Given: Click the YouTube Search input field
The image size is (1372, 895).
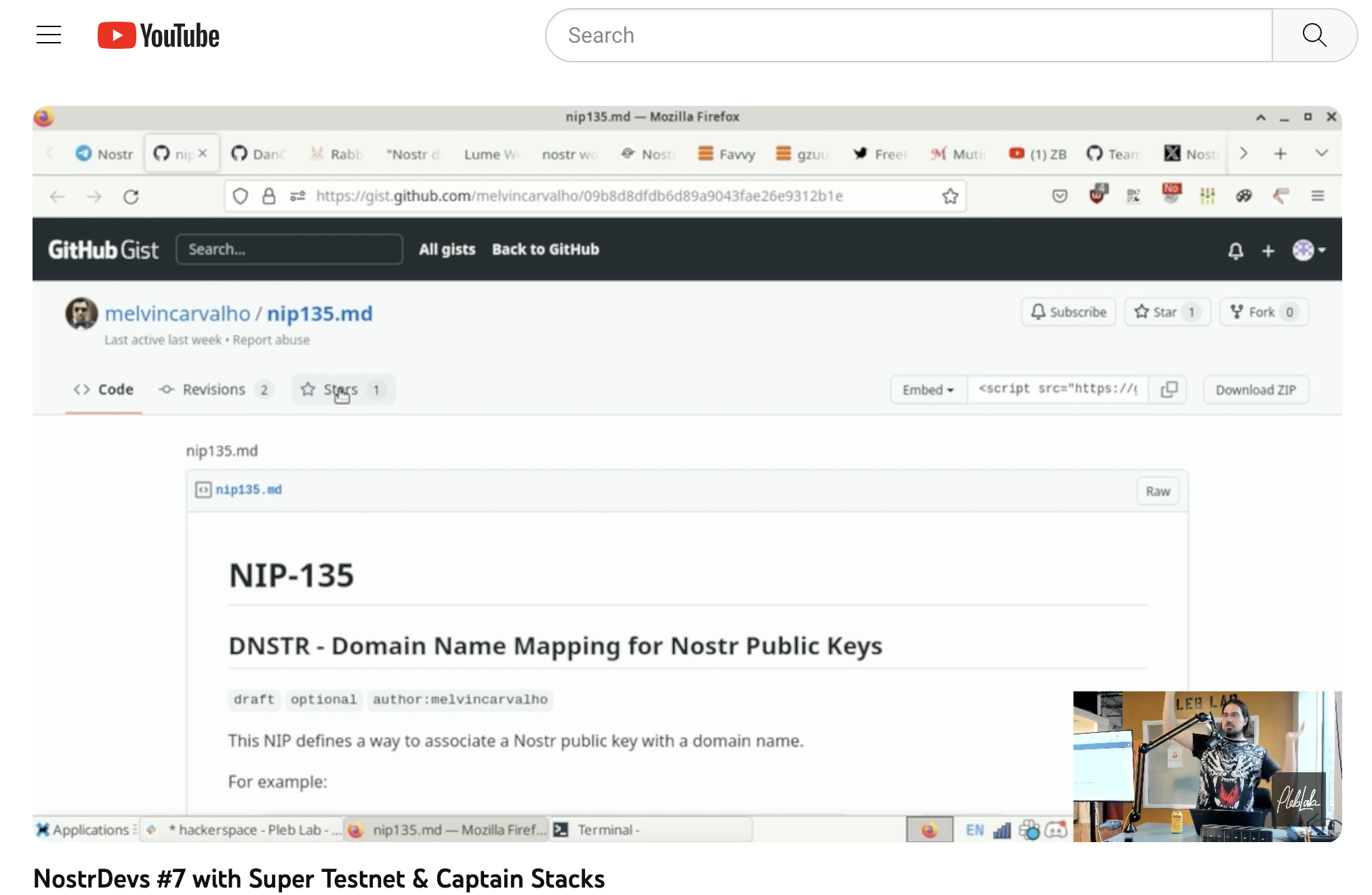Looking at the screenshot, I should pos(908,35).
